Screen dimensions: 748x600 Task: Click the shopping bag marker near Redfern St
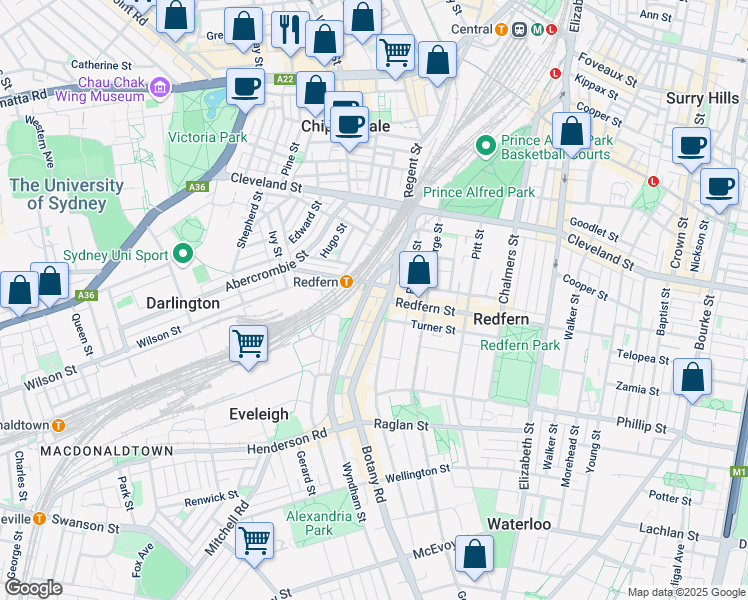tap(418, 273)
